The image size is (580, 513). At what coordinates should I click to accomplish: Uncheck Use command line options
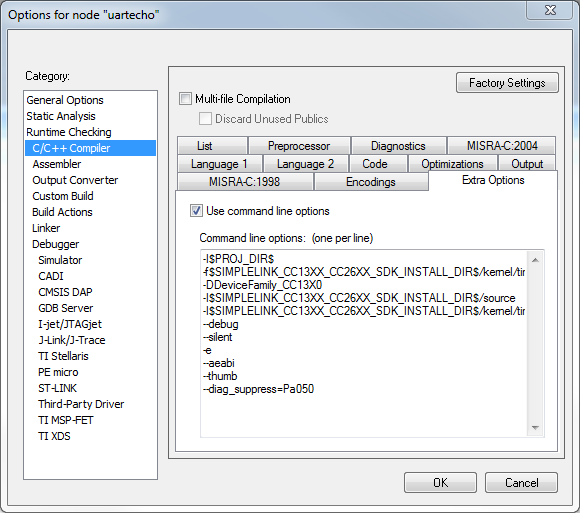click(196, 211)
